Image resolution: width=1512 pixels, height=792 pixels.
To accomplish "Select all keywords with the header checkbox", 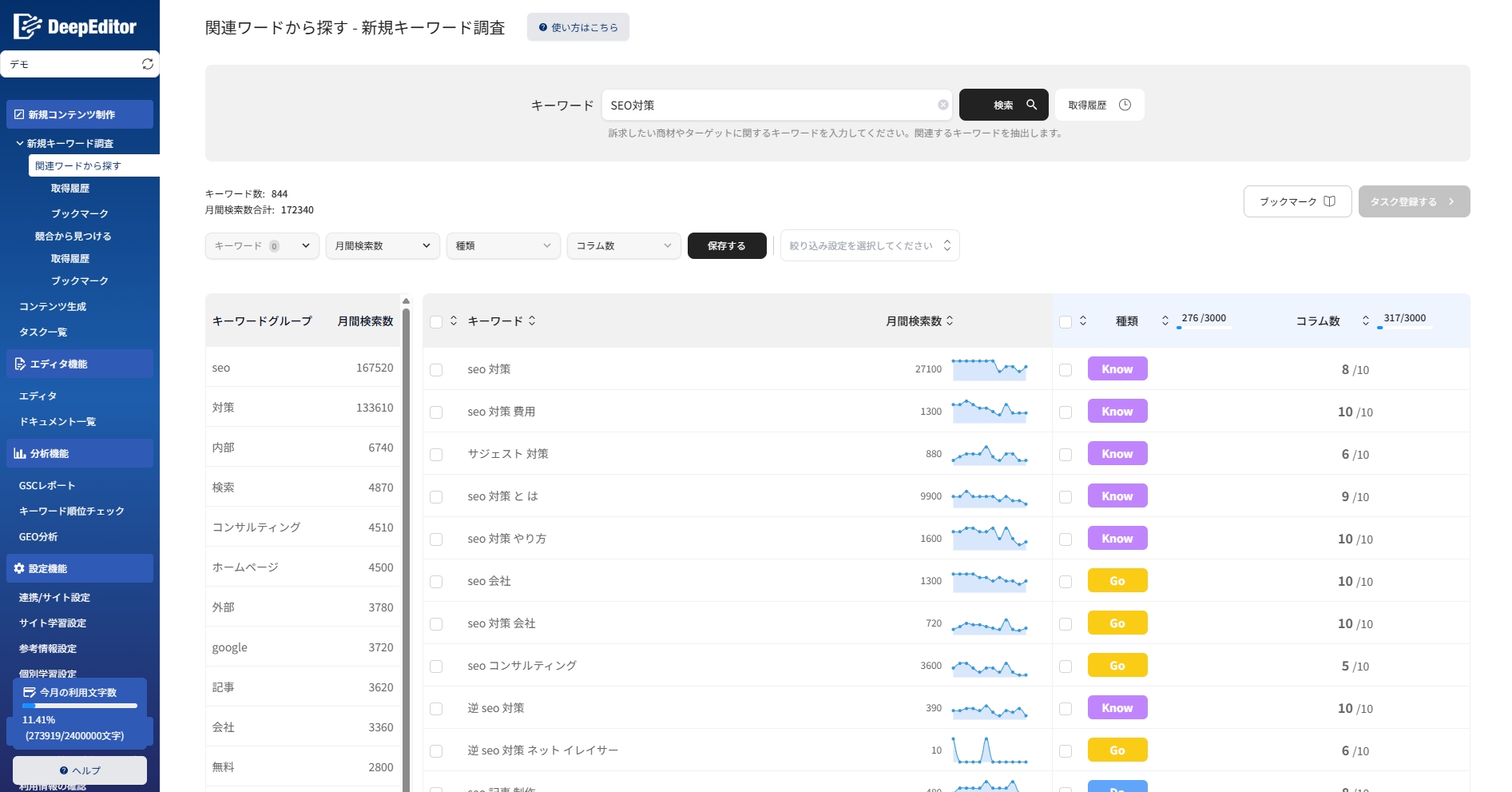I will [x=436, y=320].
